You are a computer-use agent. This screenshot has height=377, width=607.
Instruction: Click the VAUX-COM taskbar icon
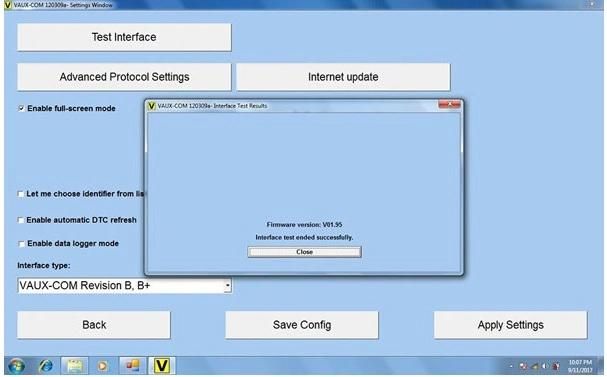click(x=162, y=366)
